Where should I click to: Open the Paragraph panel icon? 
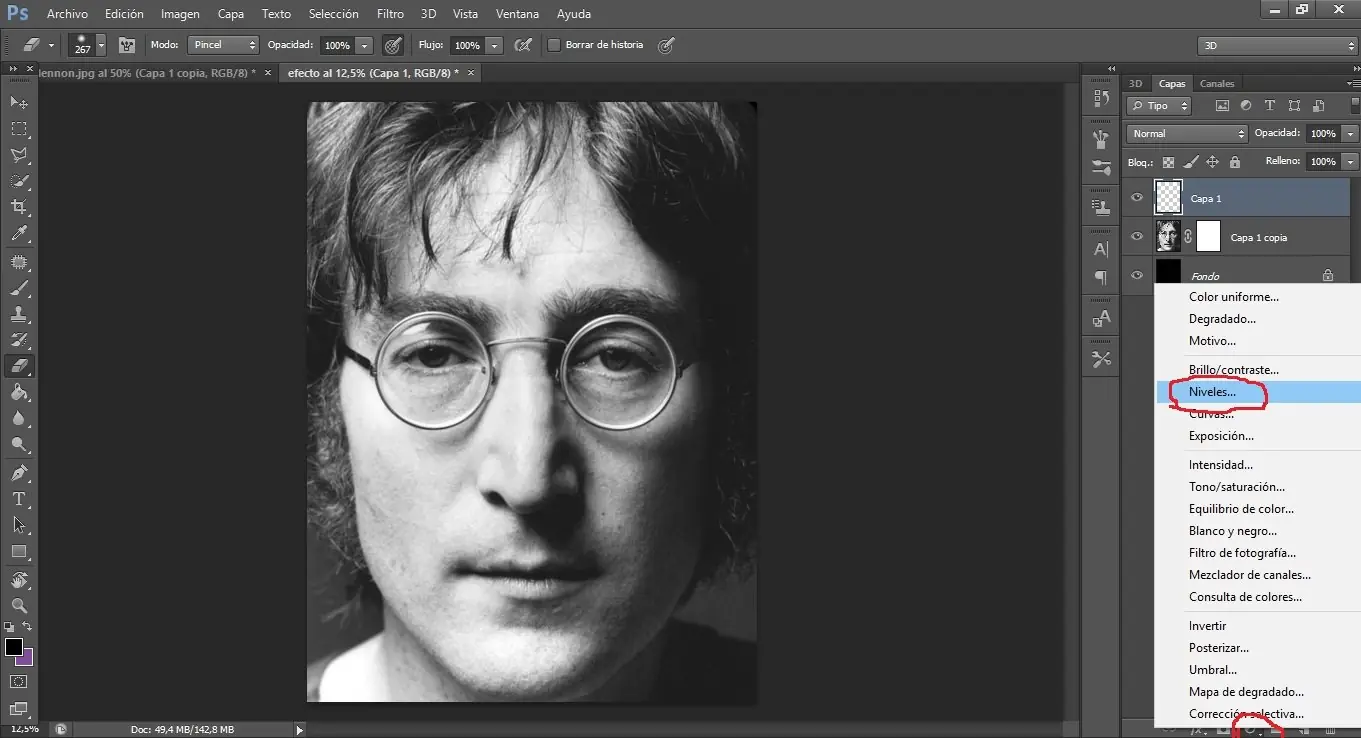[x=1102, y=277]
